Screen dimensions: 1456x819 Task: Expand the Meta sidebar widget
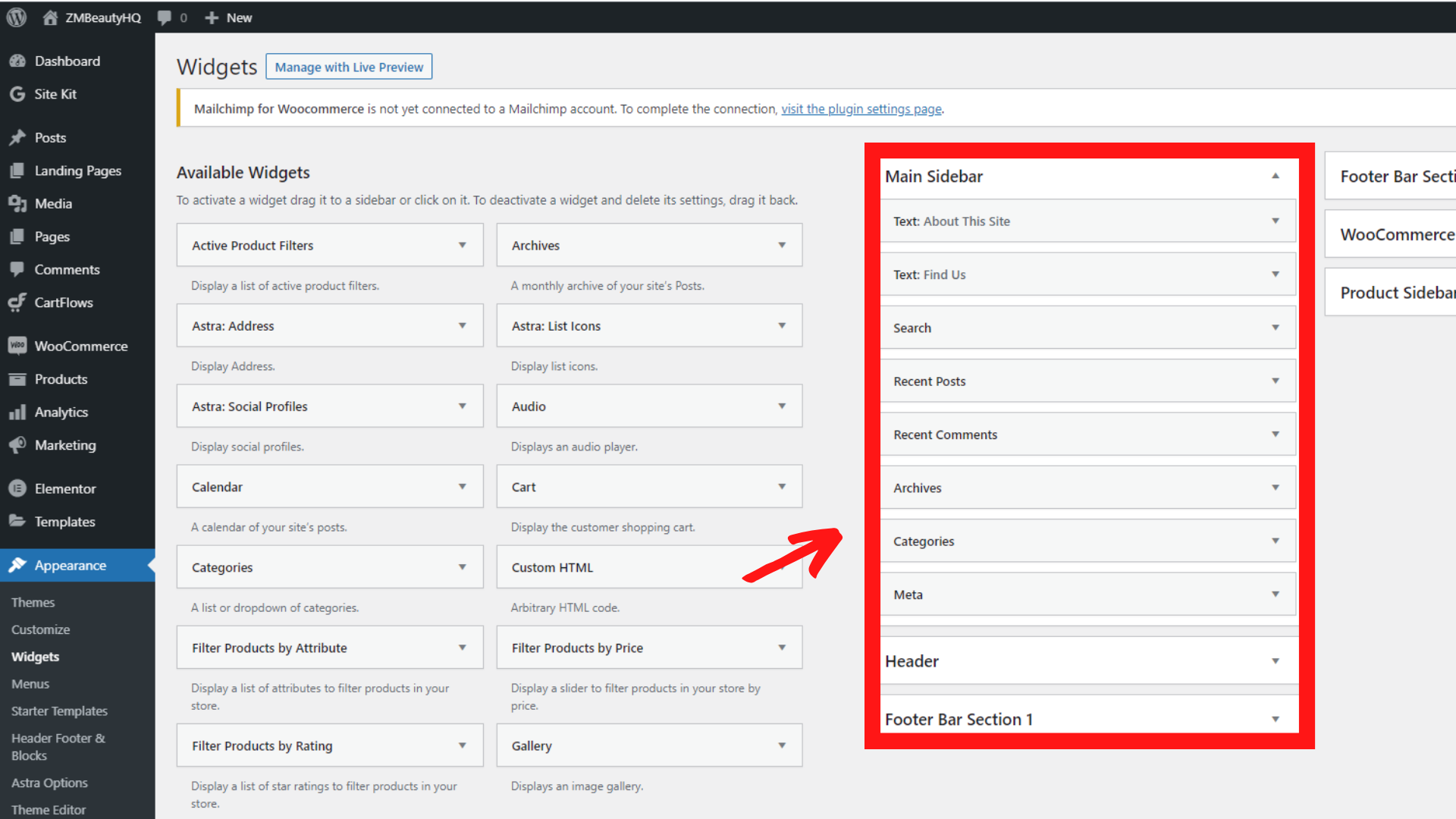point(1276,594)
